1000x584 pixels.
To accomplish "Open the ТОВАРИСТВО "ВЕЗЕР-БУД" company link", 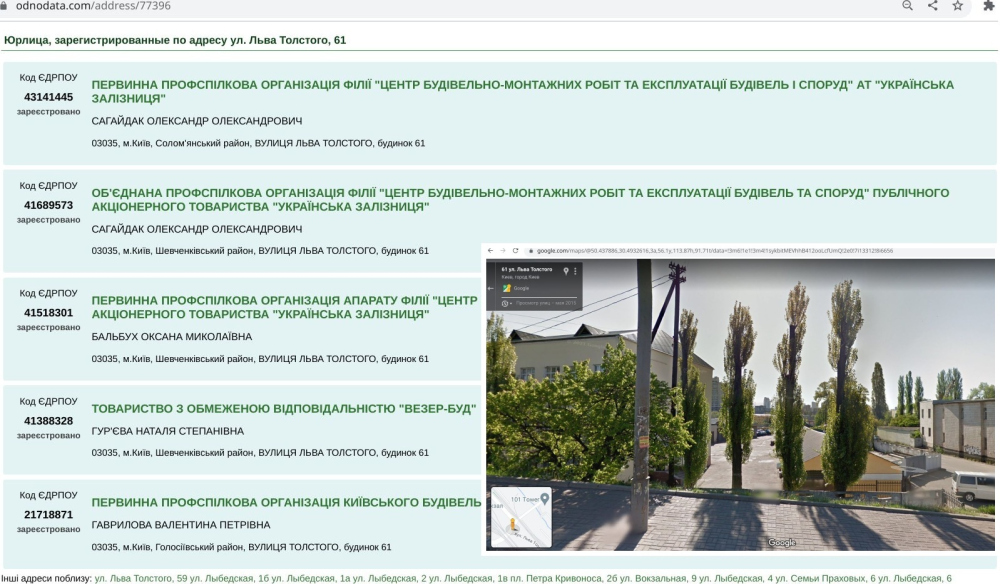I will click(x=284, y=409).
